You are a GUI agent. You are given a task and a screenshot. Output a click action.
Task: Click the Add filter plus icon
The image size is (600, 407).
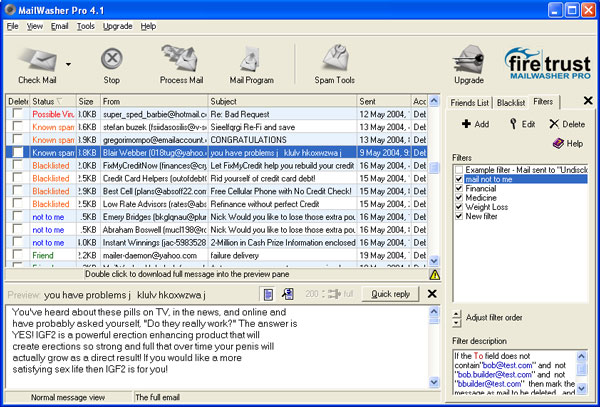click(x=466, y=124)
